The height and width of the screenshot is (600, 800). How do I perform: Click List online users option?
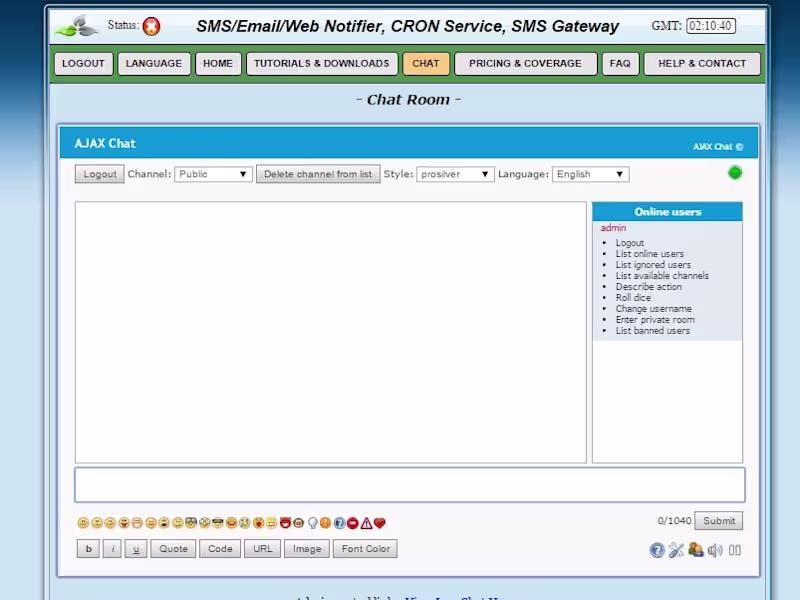coord(649,254)
